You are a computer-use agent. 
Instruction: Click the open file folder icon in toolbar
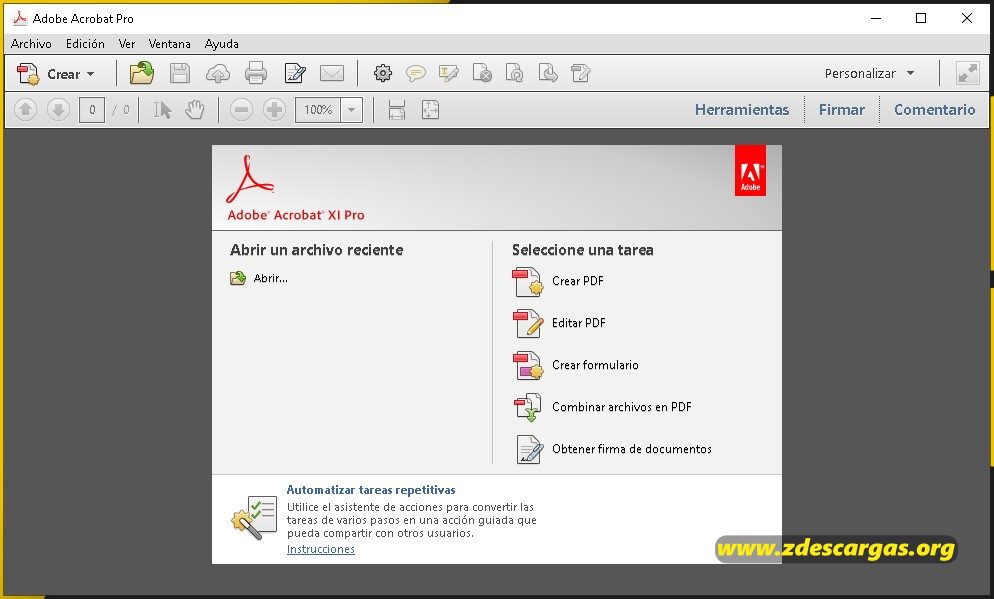coord(142,74)
